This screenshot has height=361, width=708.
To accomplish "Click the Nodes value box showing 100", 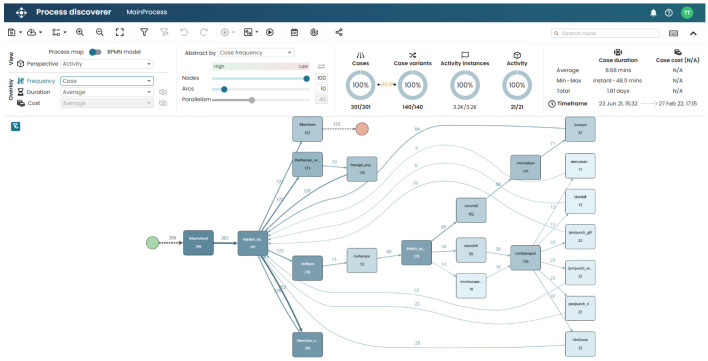I will coord(321,79).
